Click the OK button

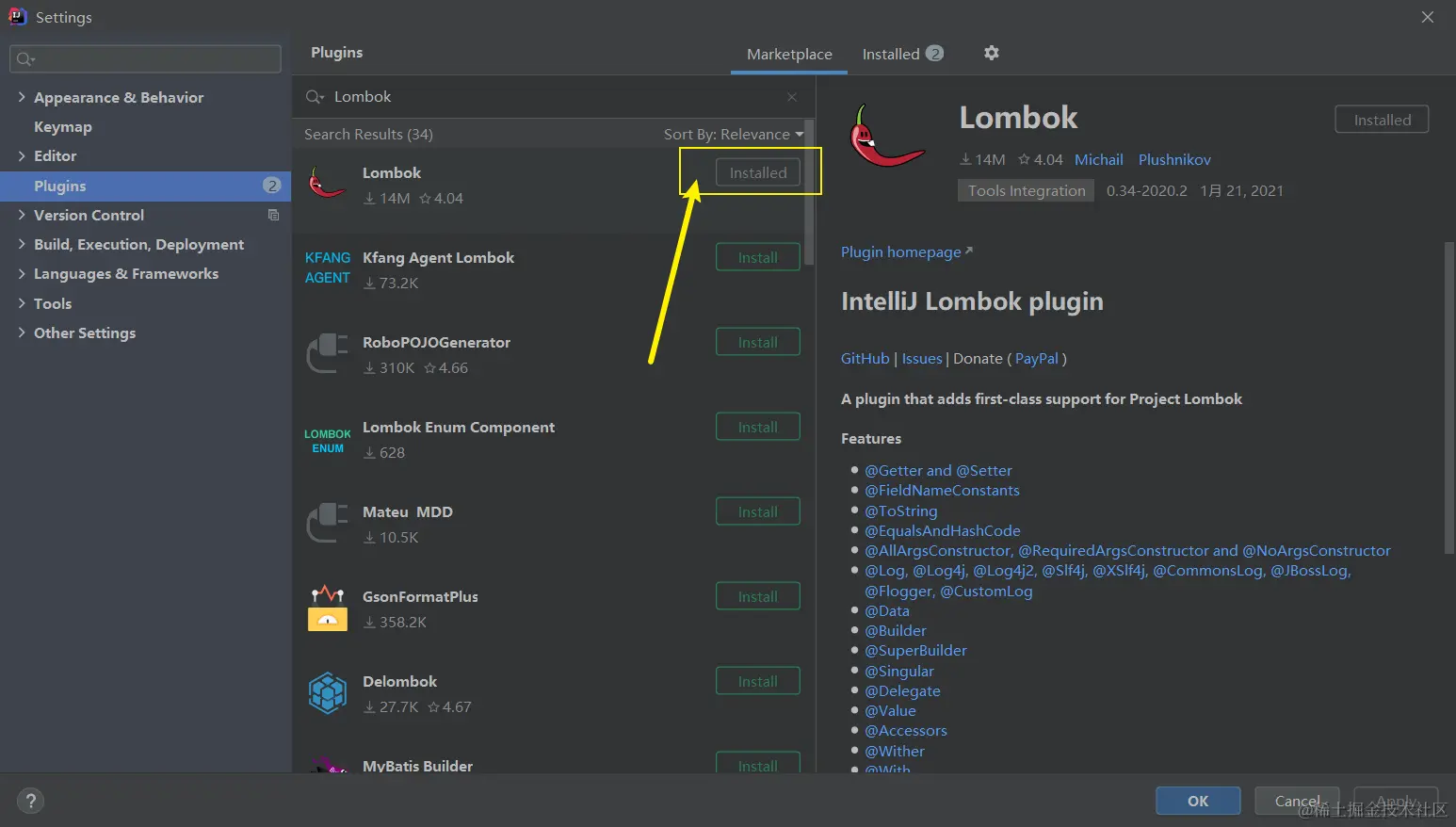point(1198,801)
